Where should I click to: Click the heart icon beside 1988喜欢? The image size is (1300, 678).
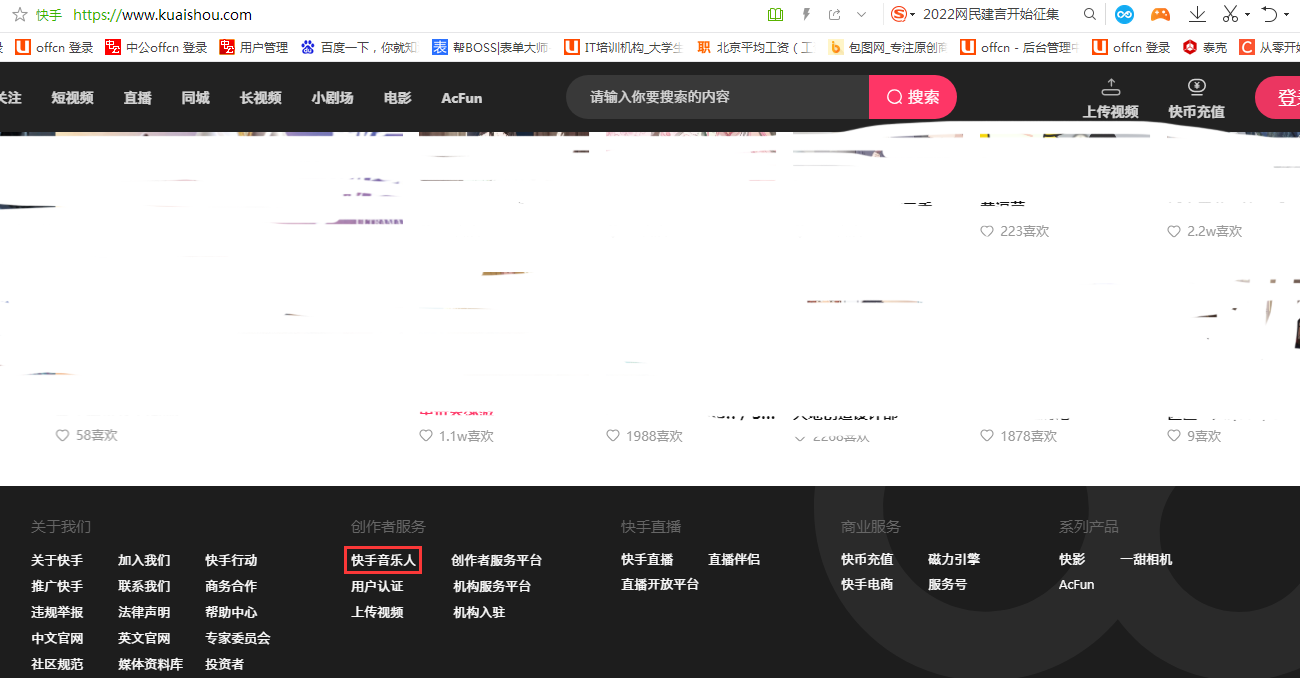tap(613, 436)
